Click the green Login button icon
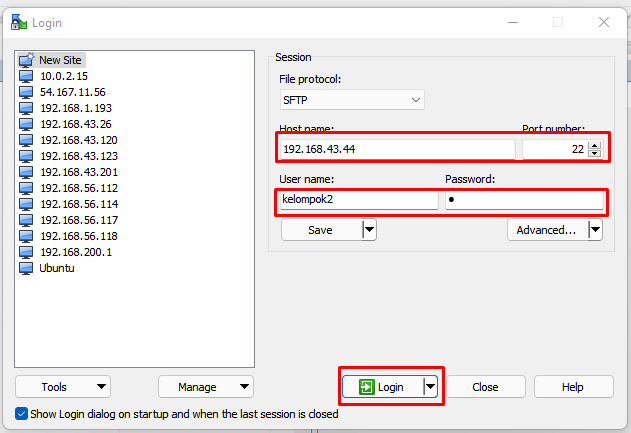 tap(366, 386)
